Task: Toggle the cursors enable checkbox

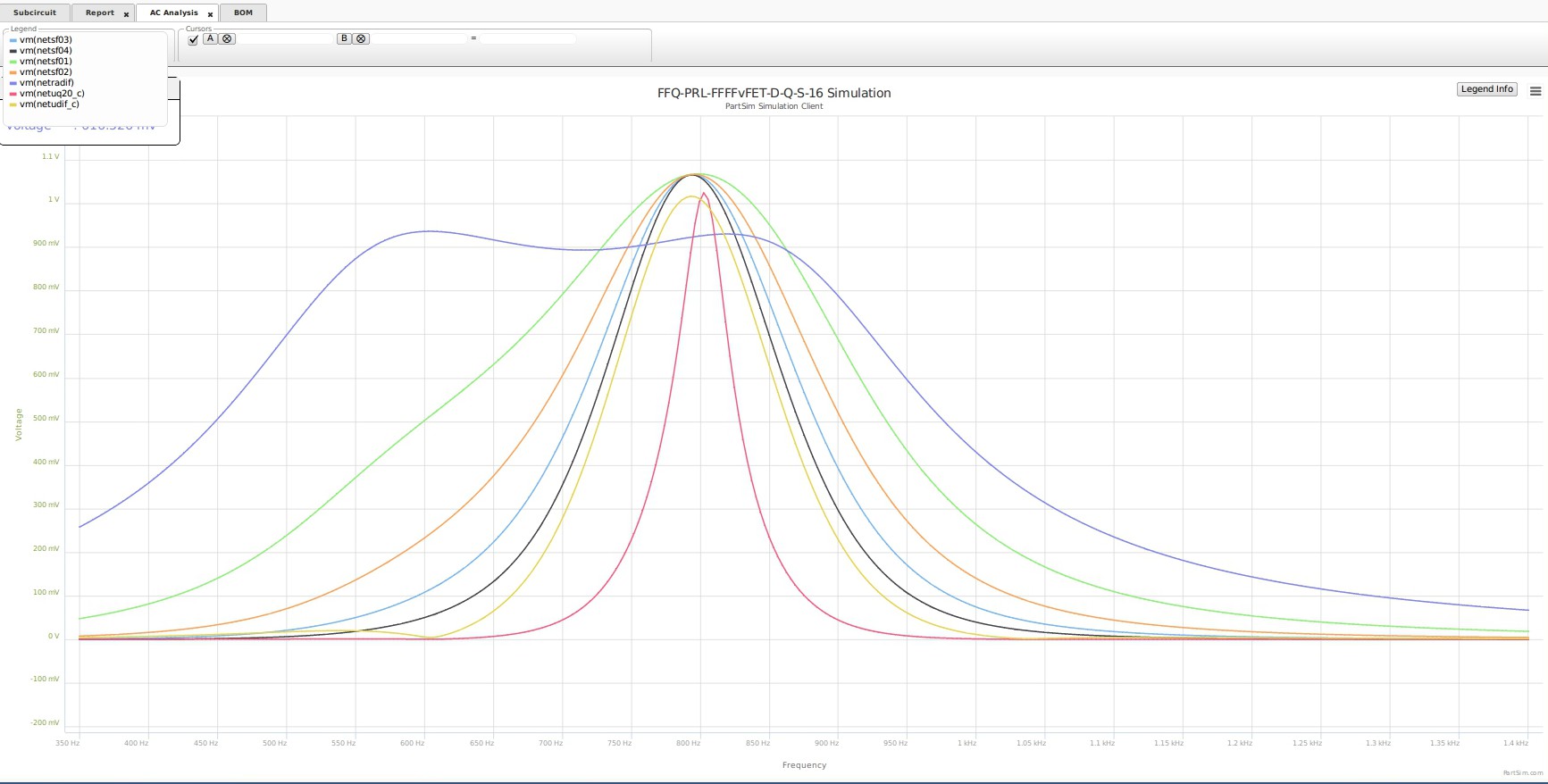Action: 193,39
